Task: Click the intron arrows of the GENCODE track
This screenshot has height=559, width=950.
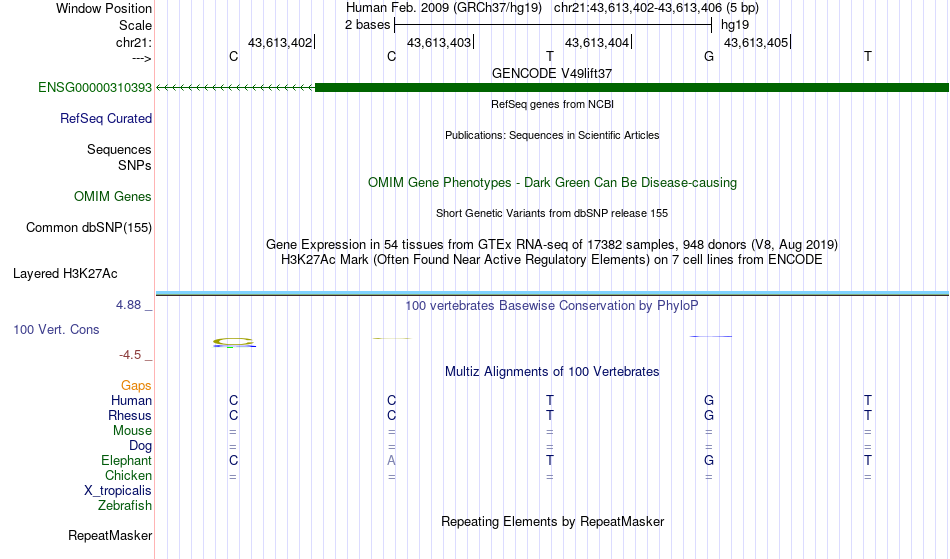Action: click(x=236, y=88)
